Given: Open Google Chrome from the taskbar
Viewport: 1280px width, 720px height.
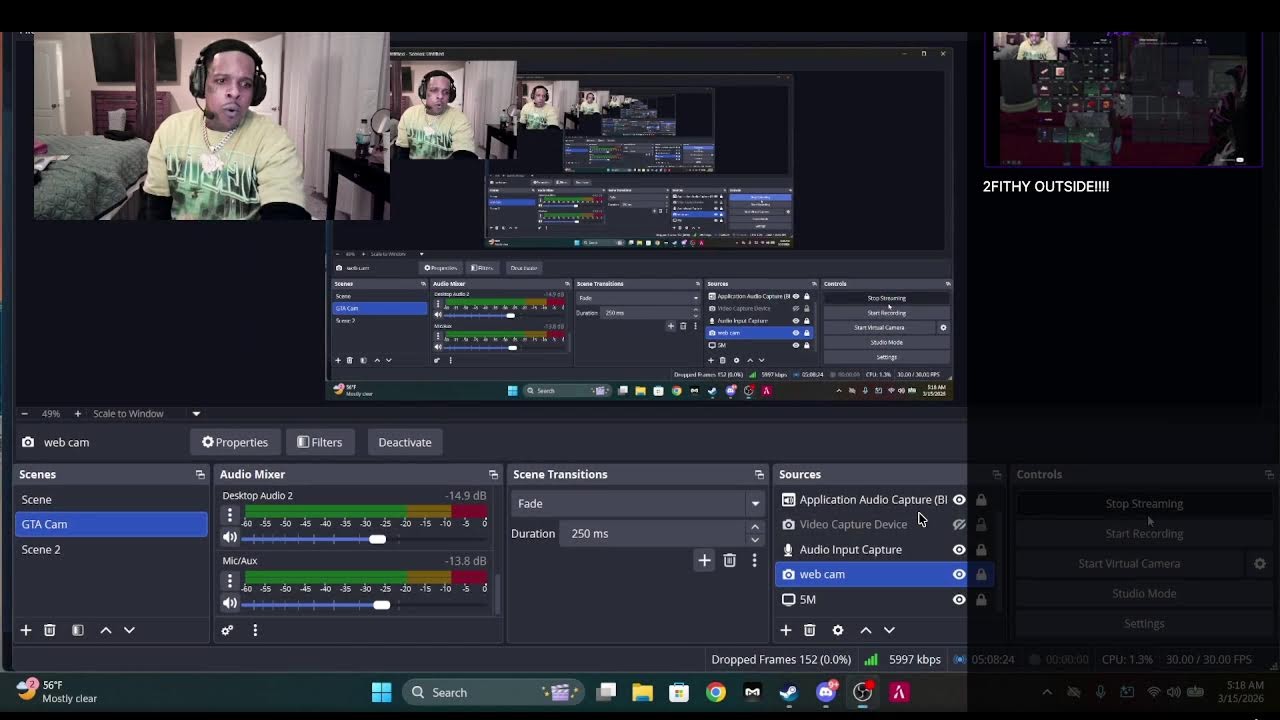Looking at the screenshot, I should click(716, 692).
